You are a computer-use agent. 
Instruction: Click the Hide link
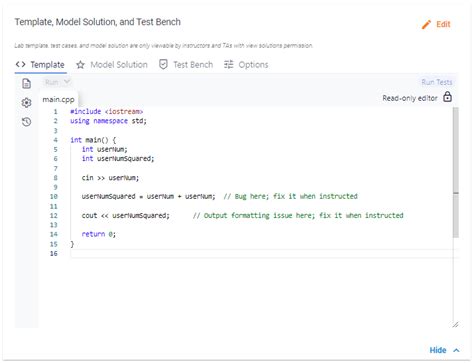pos(438,350)
